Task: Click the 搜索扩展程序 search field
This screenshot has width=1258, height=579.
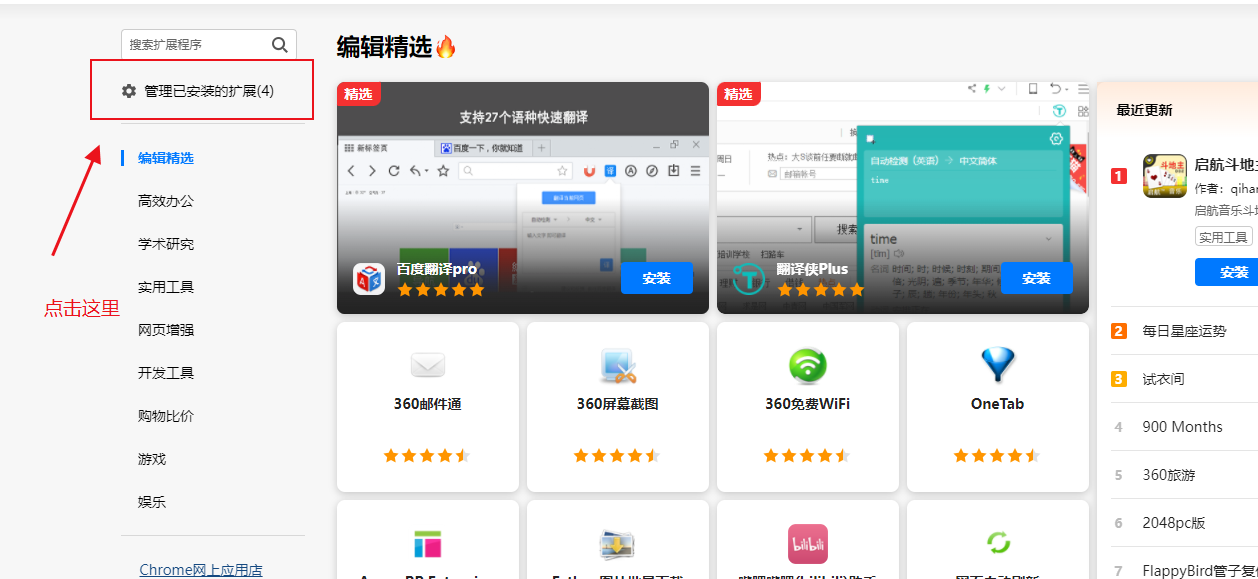Action: (197, 45)
